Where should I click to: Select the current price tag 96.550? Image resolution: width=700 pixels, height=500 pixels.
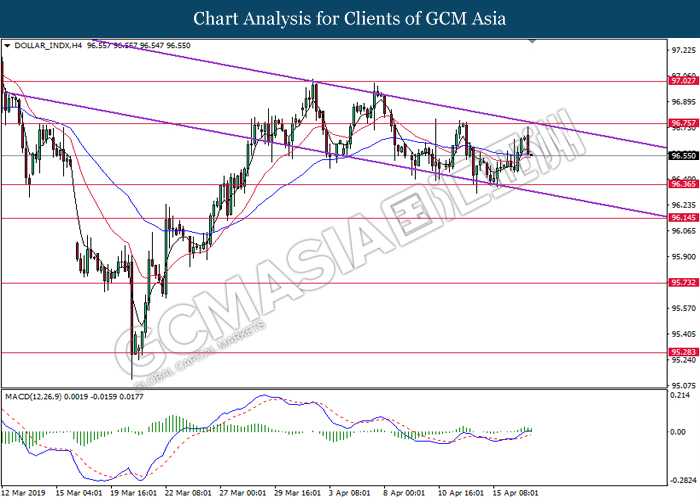[683, 156]
